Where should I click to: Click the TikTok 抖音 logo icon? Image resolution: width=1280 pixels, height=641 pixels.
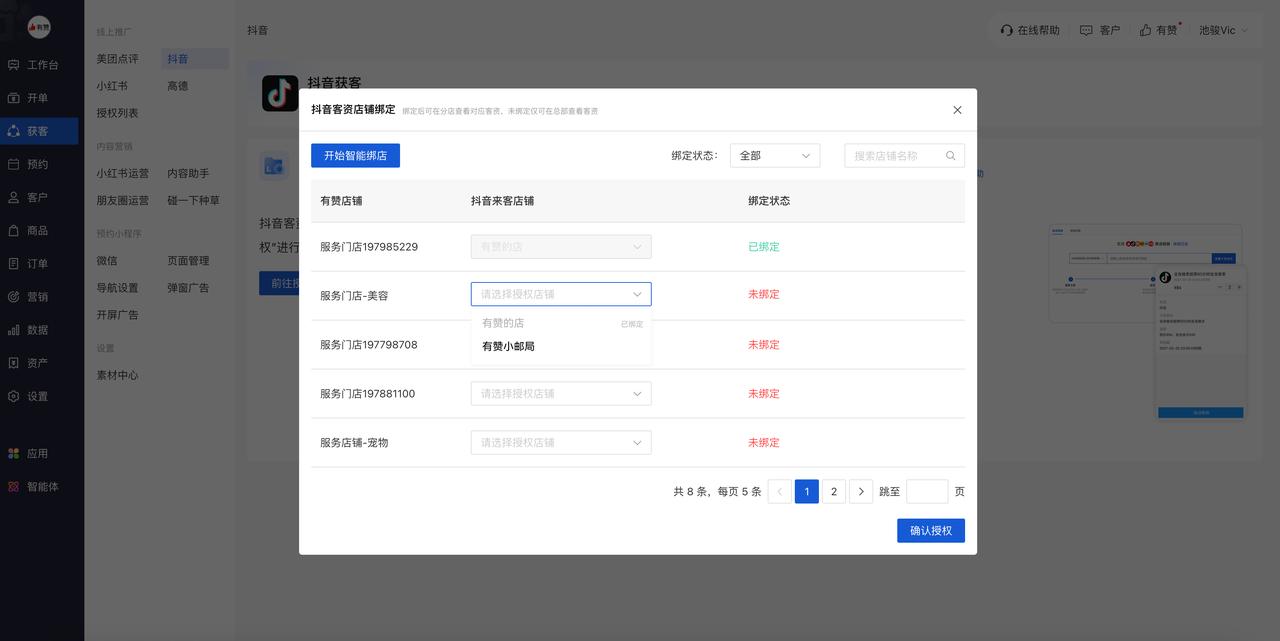coord(280,93)
